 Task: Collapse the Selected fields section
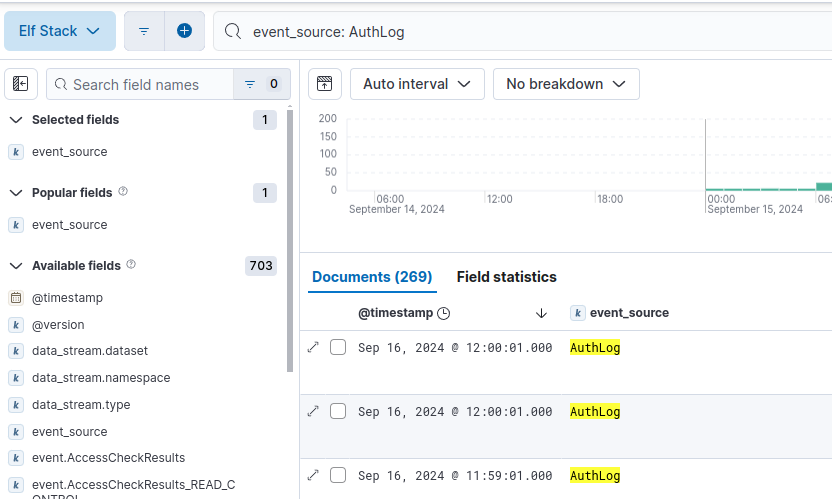pyautogui.click(x=16, y=120)
